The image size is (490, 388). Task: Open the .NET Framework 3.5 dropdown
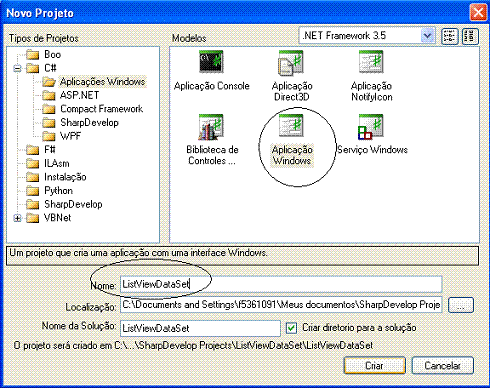pyautogui.click(x=428, y=36)
